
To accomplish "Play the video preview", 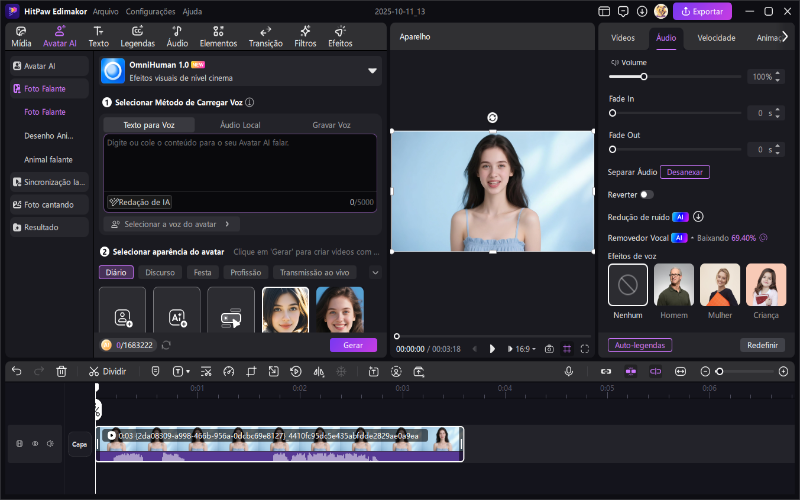I will [x=492, y=349].
